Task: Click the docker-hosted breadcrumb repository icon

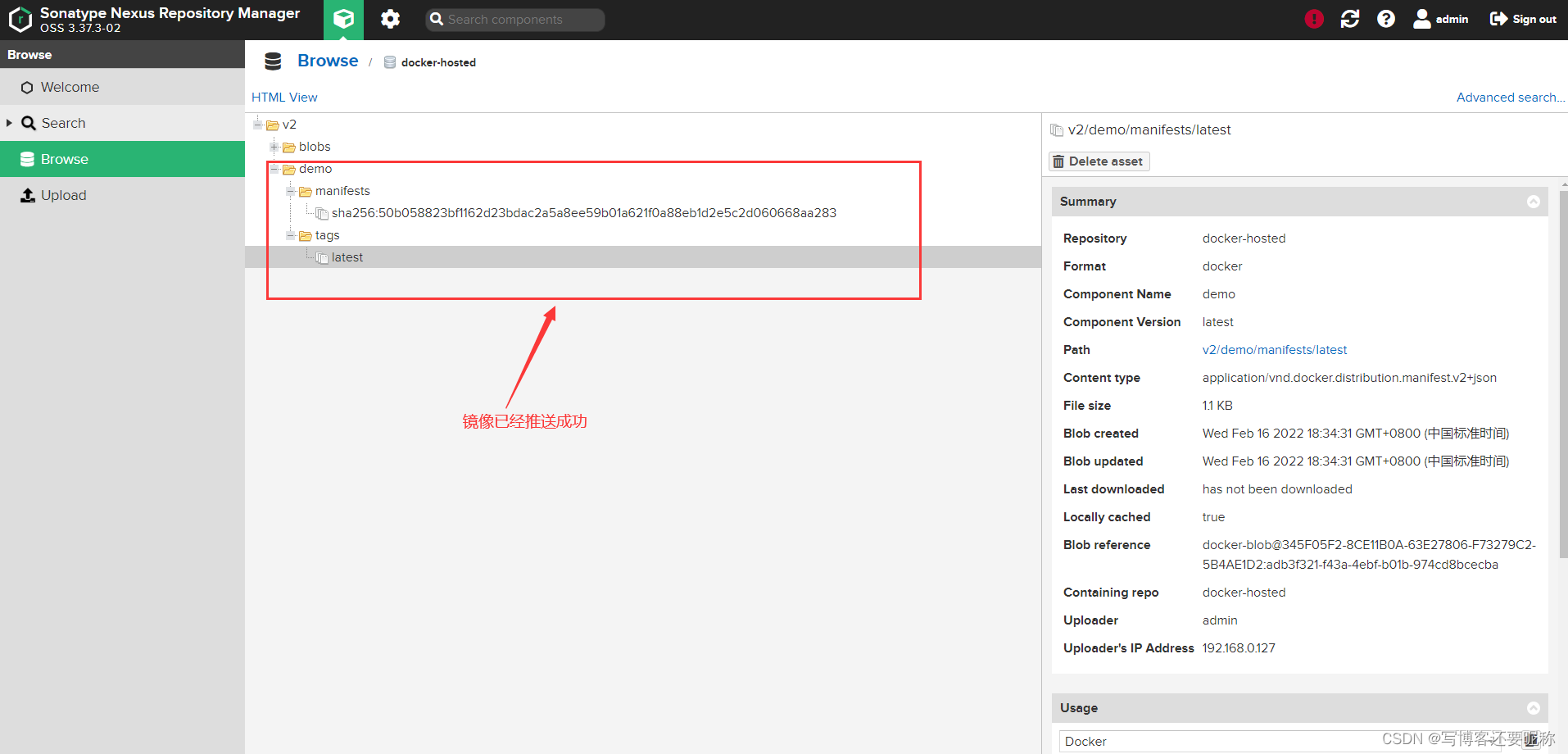Action: [x=390, y=62]
